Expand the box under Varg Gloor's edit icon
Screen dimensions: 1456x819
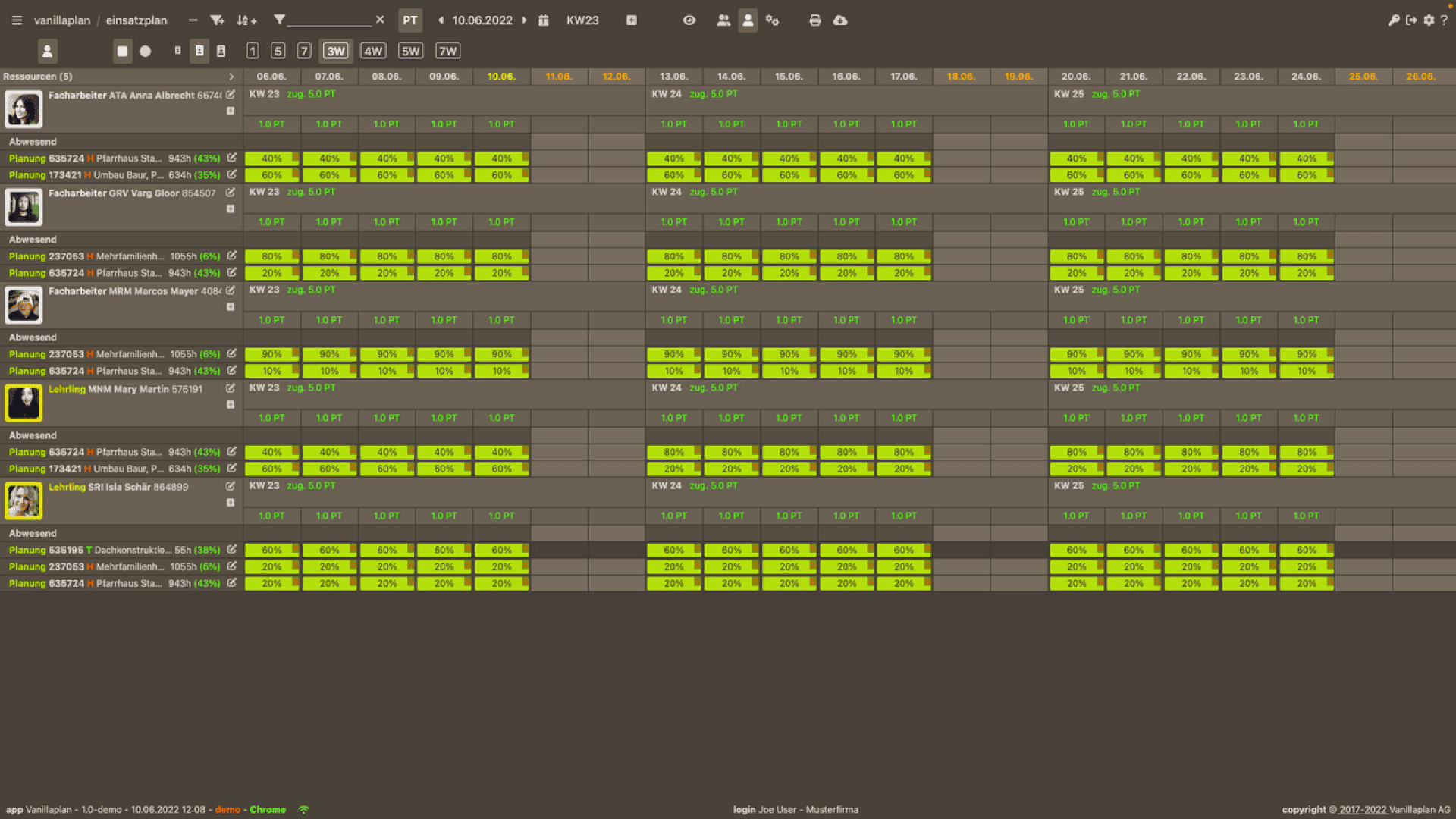pos(231,209)
